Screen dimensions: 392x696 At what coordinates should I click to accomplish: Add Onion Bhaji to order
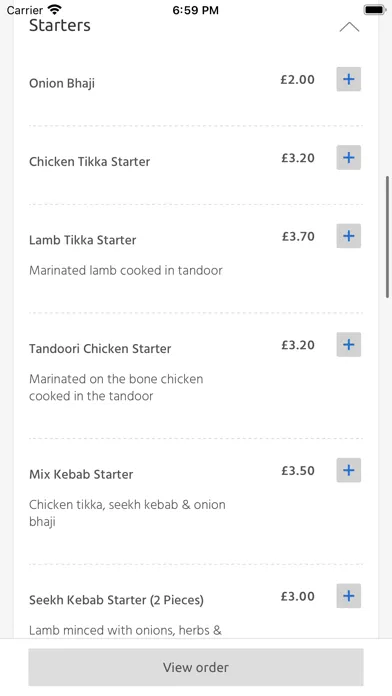[x=348, y=79]
